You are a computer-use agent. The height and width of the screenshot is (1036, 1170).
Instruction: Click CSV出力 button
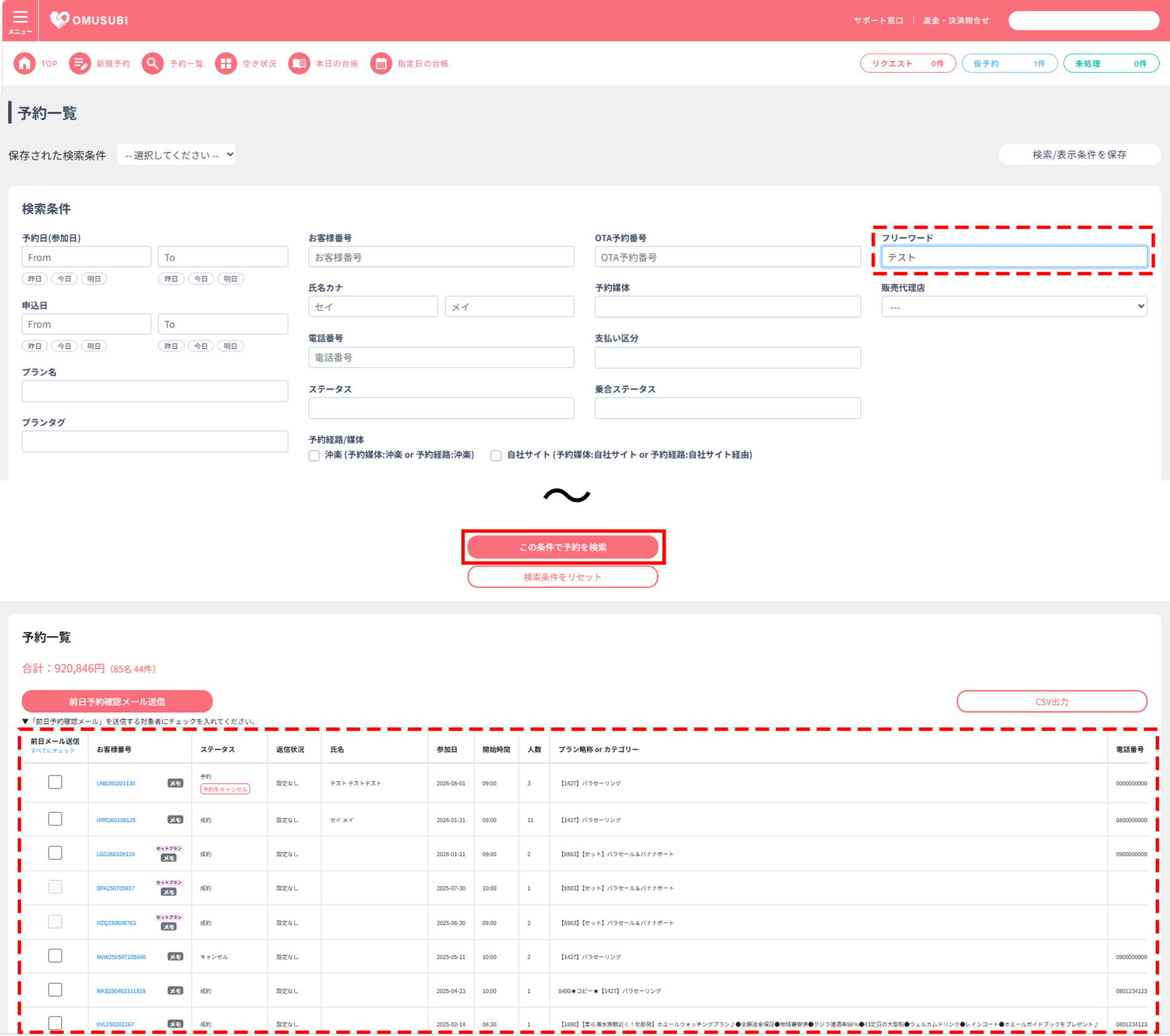[x=1052, y=702]
